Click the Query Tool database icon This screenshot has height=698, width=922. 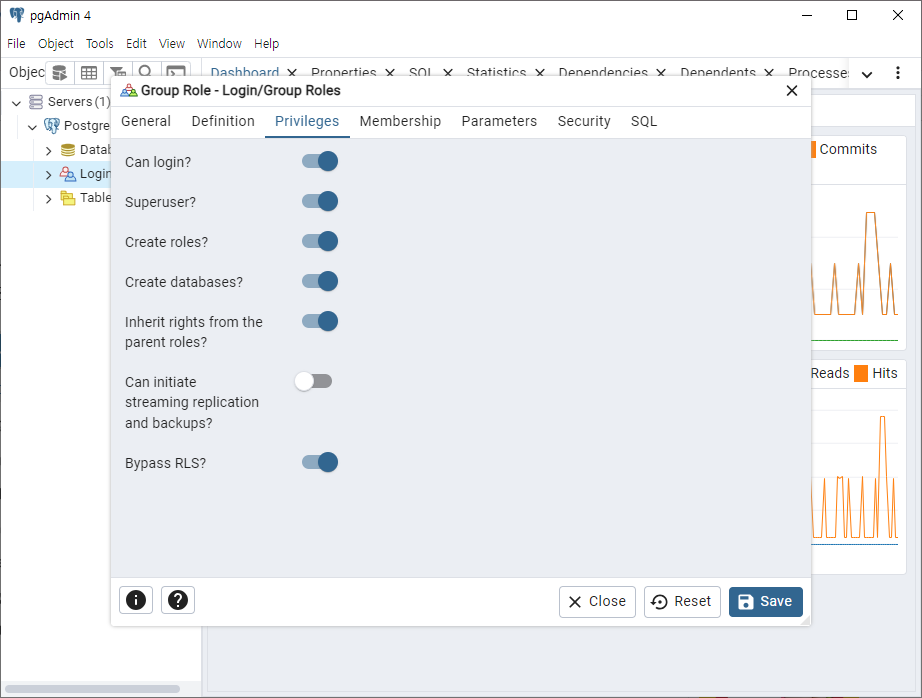(x=60, y=73)
